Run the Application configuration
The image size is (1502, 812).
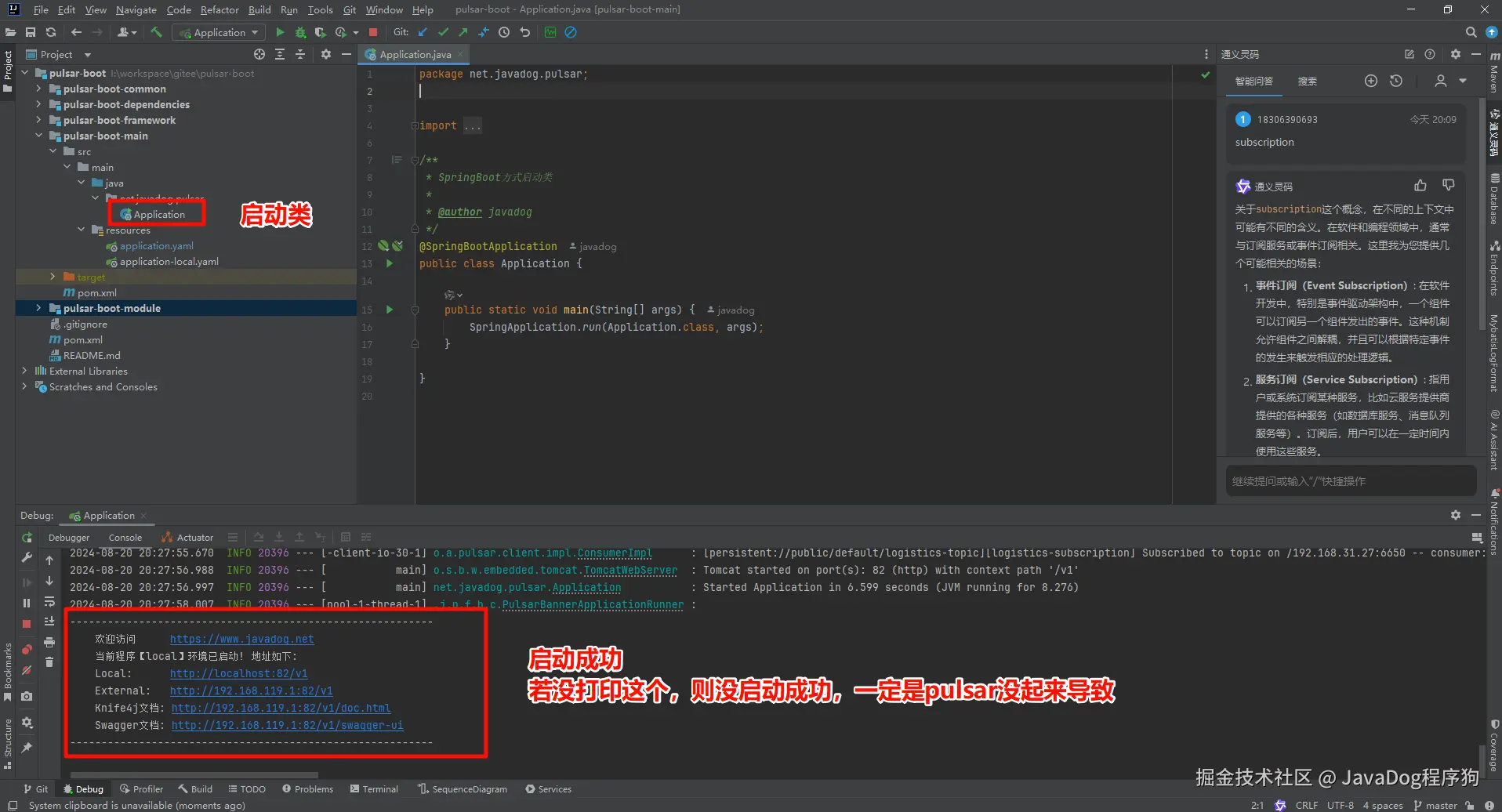pyautogui.click(x=280, y=32)
